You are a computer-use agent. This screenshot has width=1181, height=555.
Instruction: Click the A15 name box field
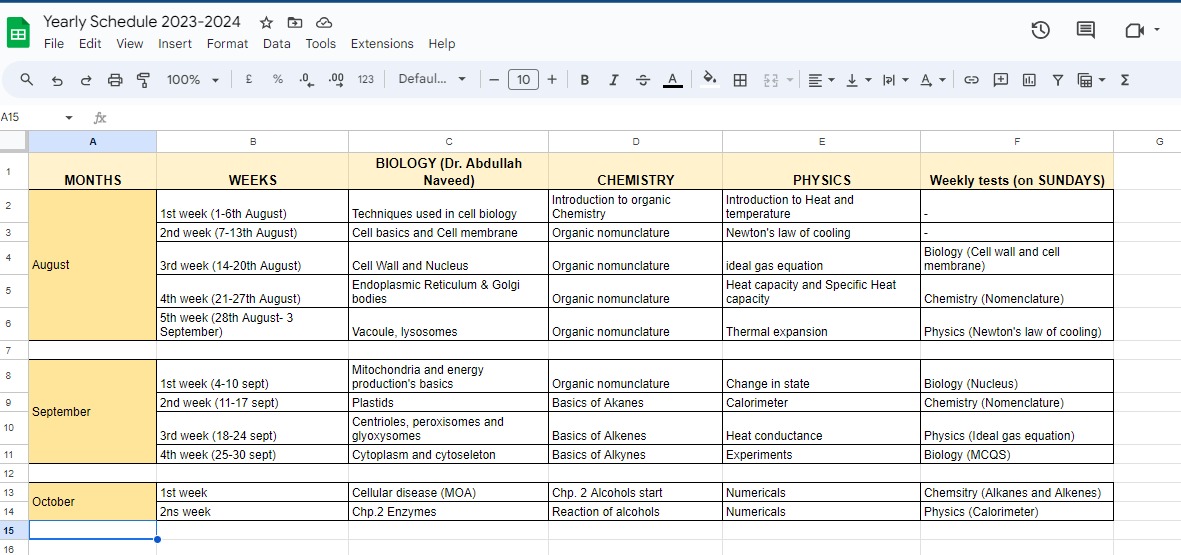tap(38, 117)
